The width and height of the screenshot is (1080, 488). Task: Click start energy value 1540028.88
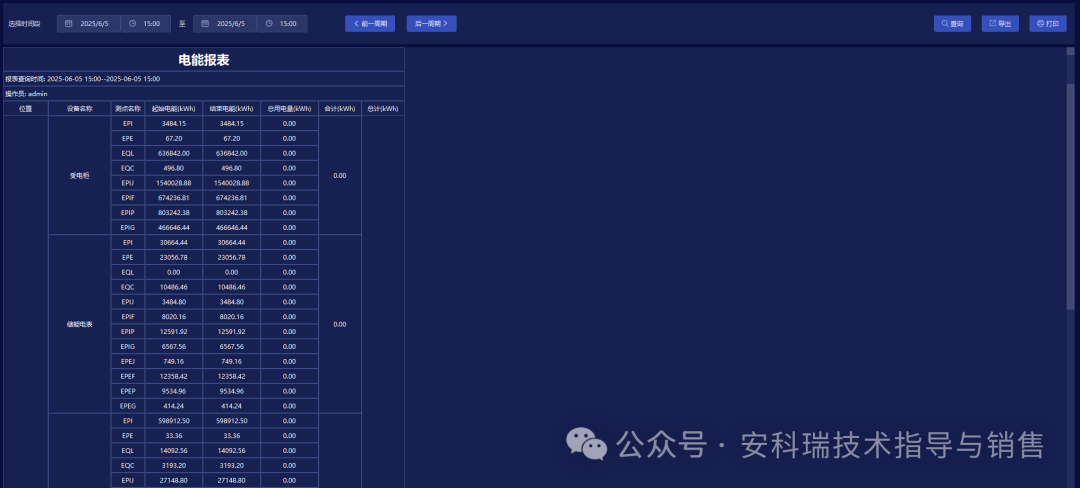point(174,183)
